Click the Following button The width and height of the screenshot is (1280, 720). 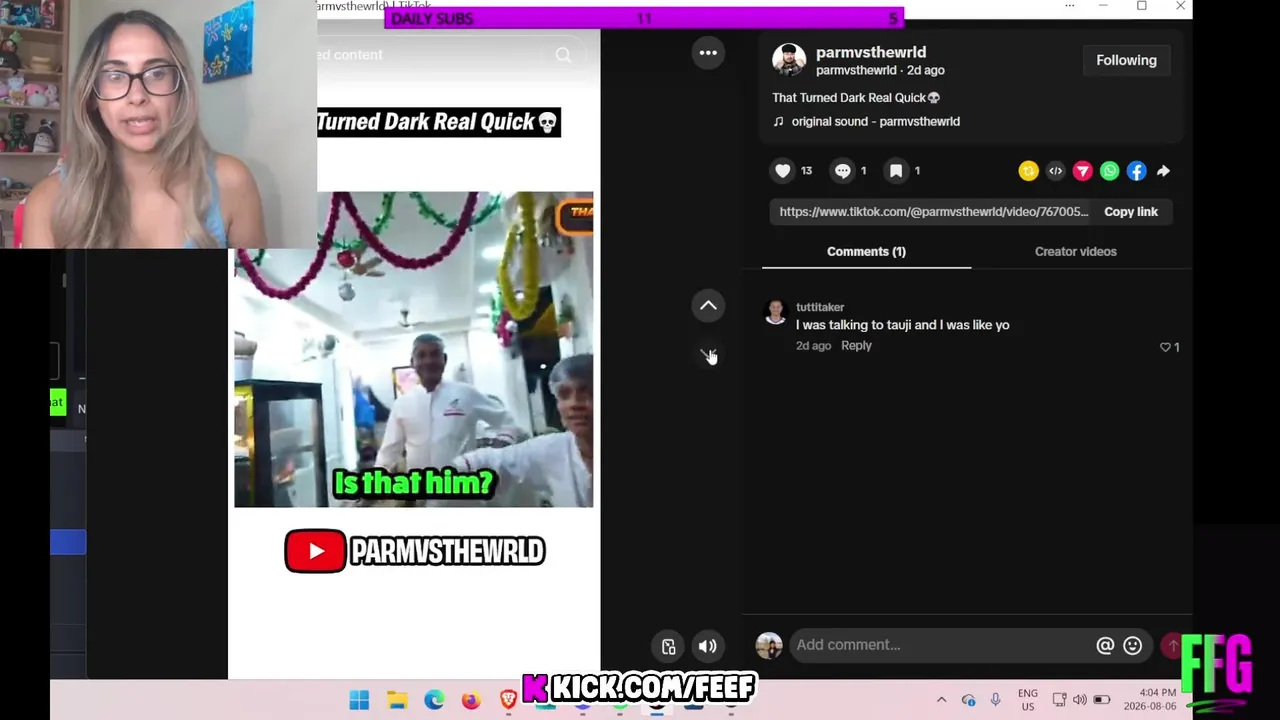1126,60
